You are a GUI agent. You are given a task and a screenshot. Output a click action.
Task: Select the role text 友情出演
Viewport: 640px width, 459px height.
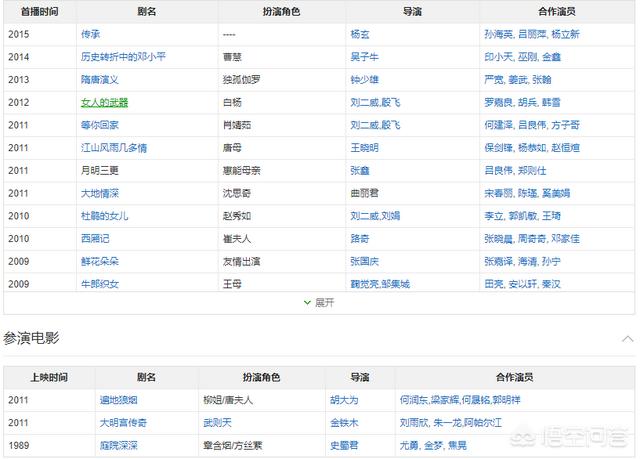pos(241,262)
